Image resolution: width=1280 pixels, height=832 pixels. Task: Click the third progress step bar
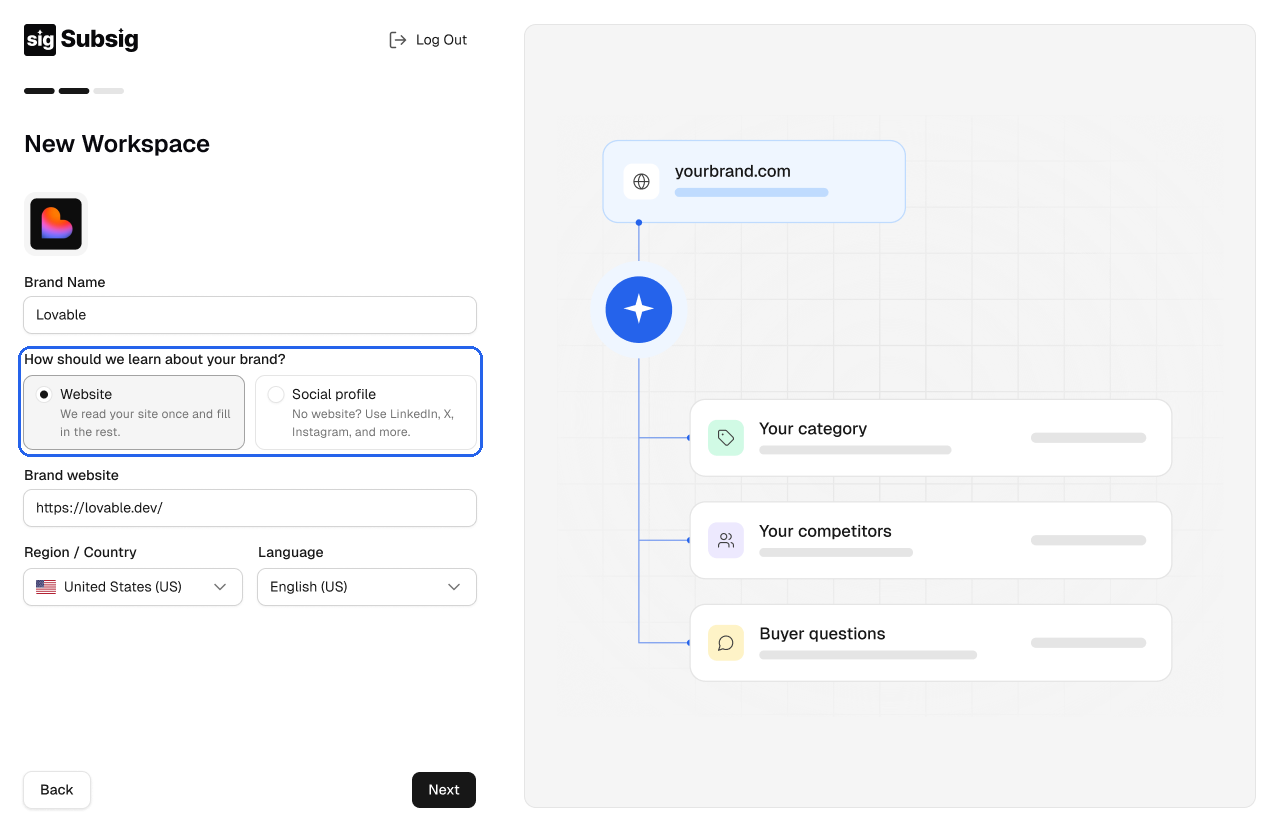coord(109,91)
